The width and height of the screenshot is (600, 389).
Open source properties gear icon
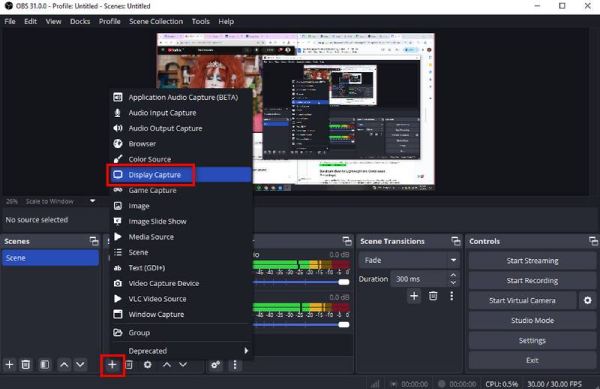pyautogui.click(x=147, y=365)
